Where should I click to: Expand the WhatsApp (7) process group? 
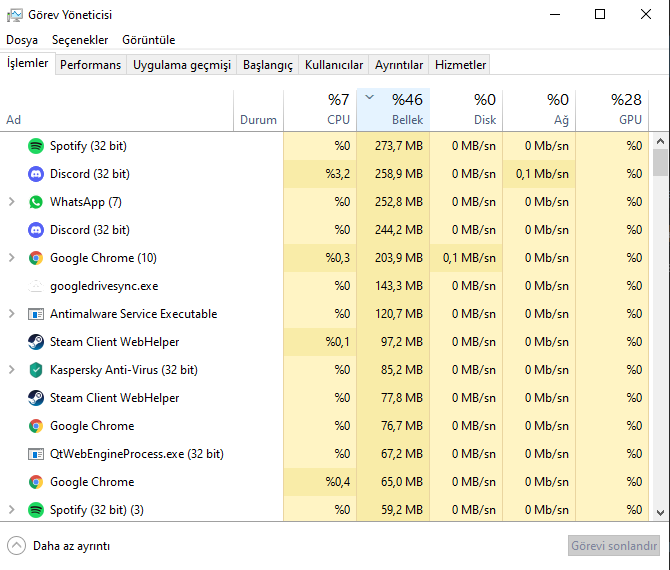tap(11, 202)
